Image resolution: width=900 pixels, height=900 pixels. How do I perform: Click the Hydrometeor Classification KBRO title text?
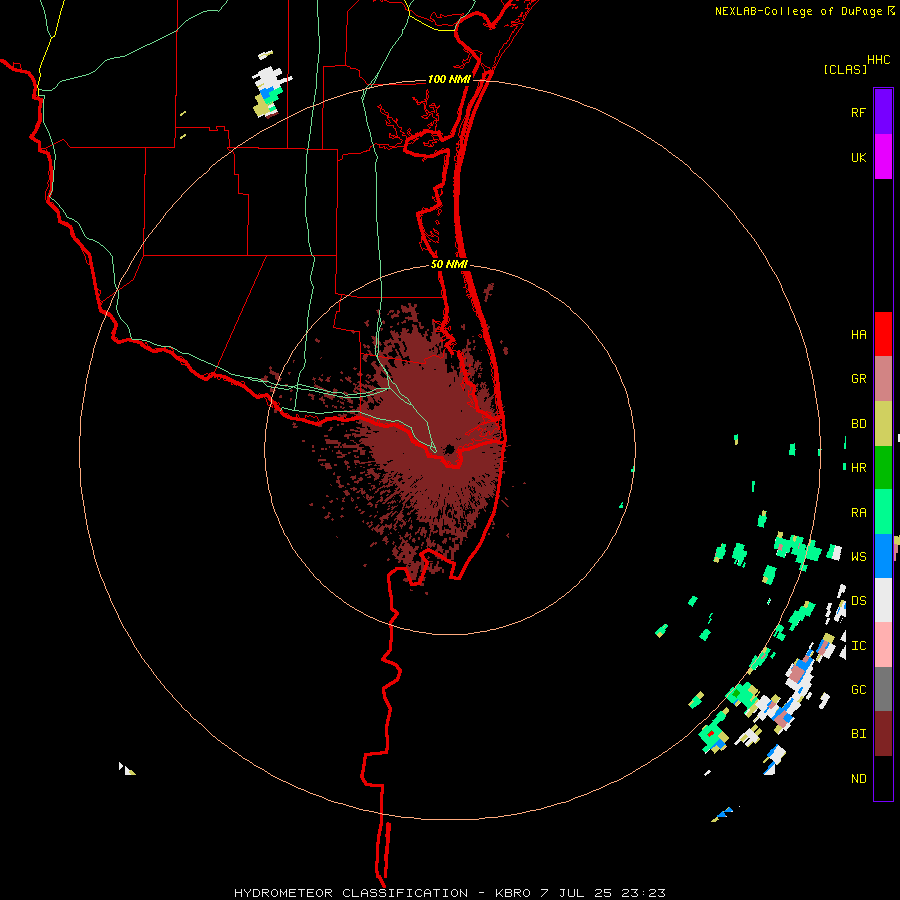pyautogui.click(x=449, y=893)
